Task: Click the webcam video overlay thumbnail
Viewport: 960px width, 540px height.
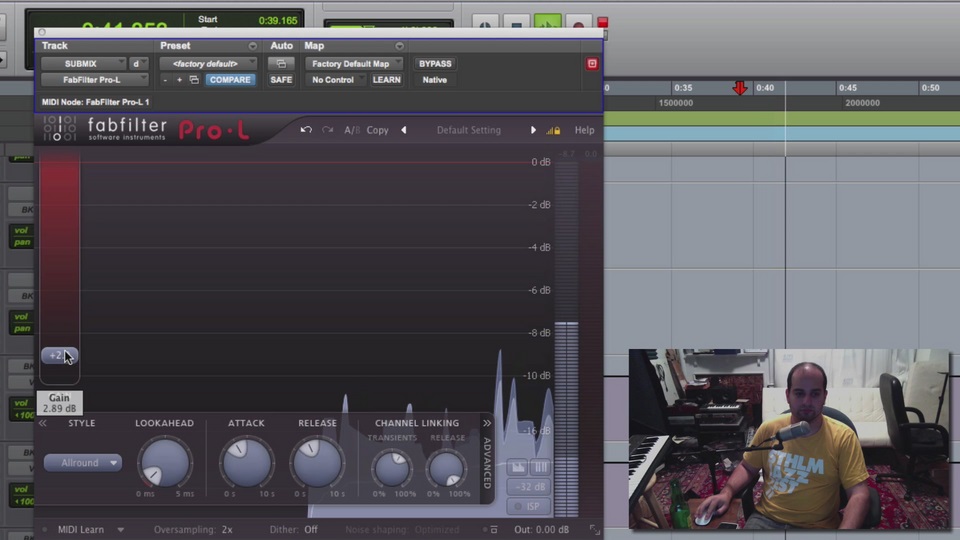Action: point(789,439)
